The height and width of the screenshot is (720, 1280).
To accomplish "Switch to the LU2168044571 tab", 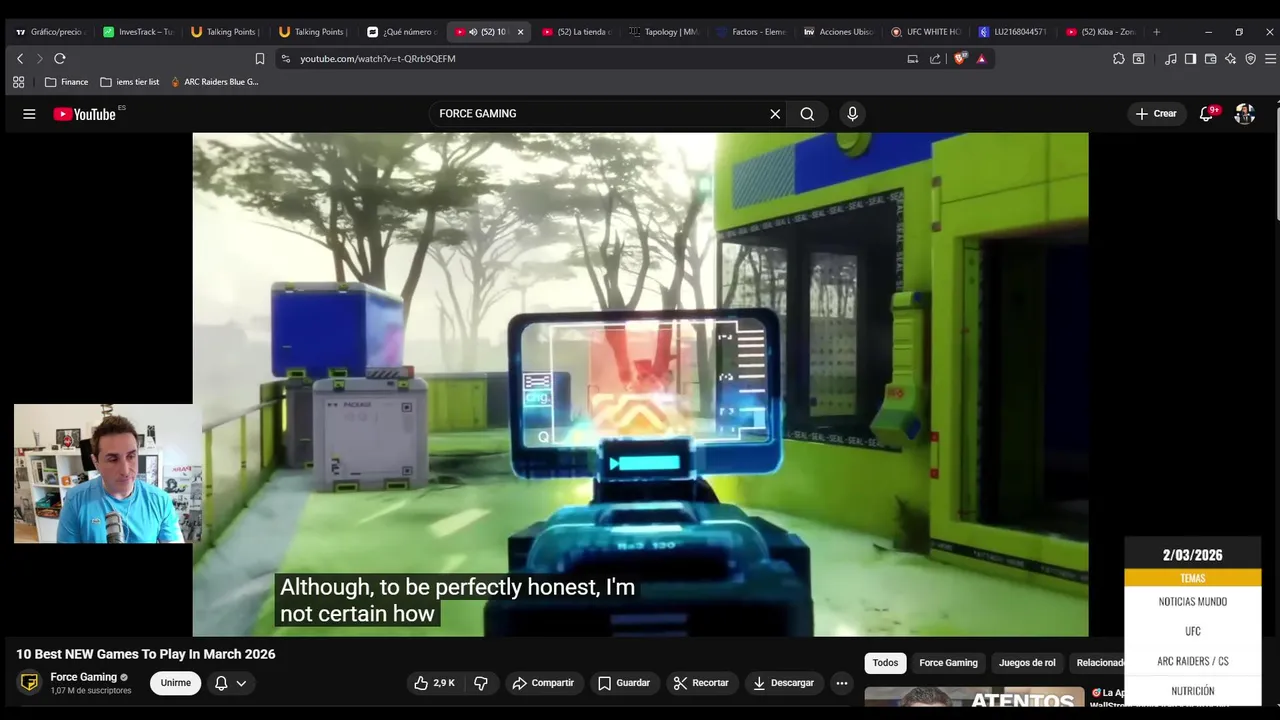I will pos(1014,32).
